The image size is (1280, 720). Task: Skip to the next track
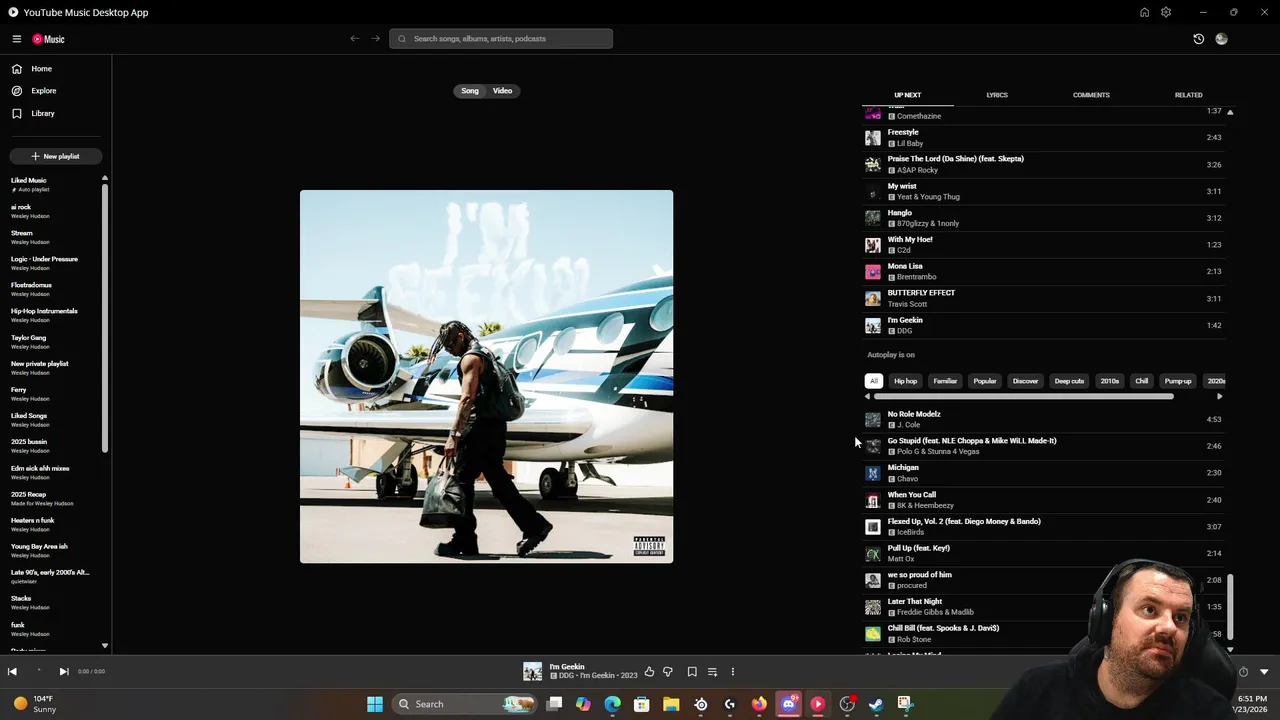[x=64, y=672]
